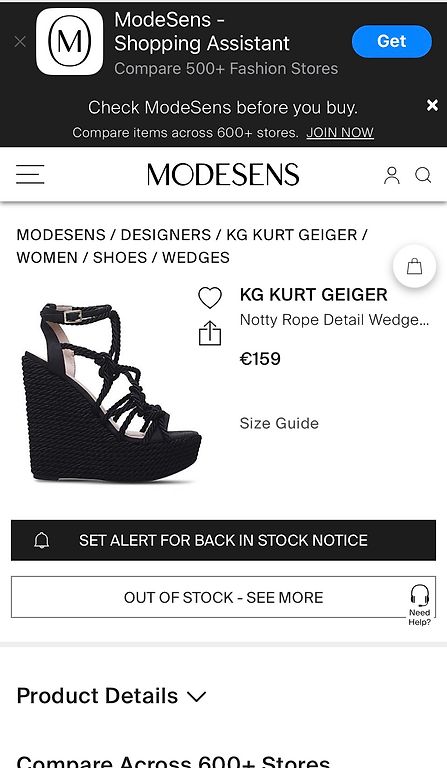
Task: Click OUT OF STOCK - SEE MORE
Action: (x=223, y=597)
